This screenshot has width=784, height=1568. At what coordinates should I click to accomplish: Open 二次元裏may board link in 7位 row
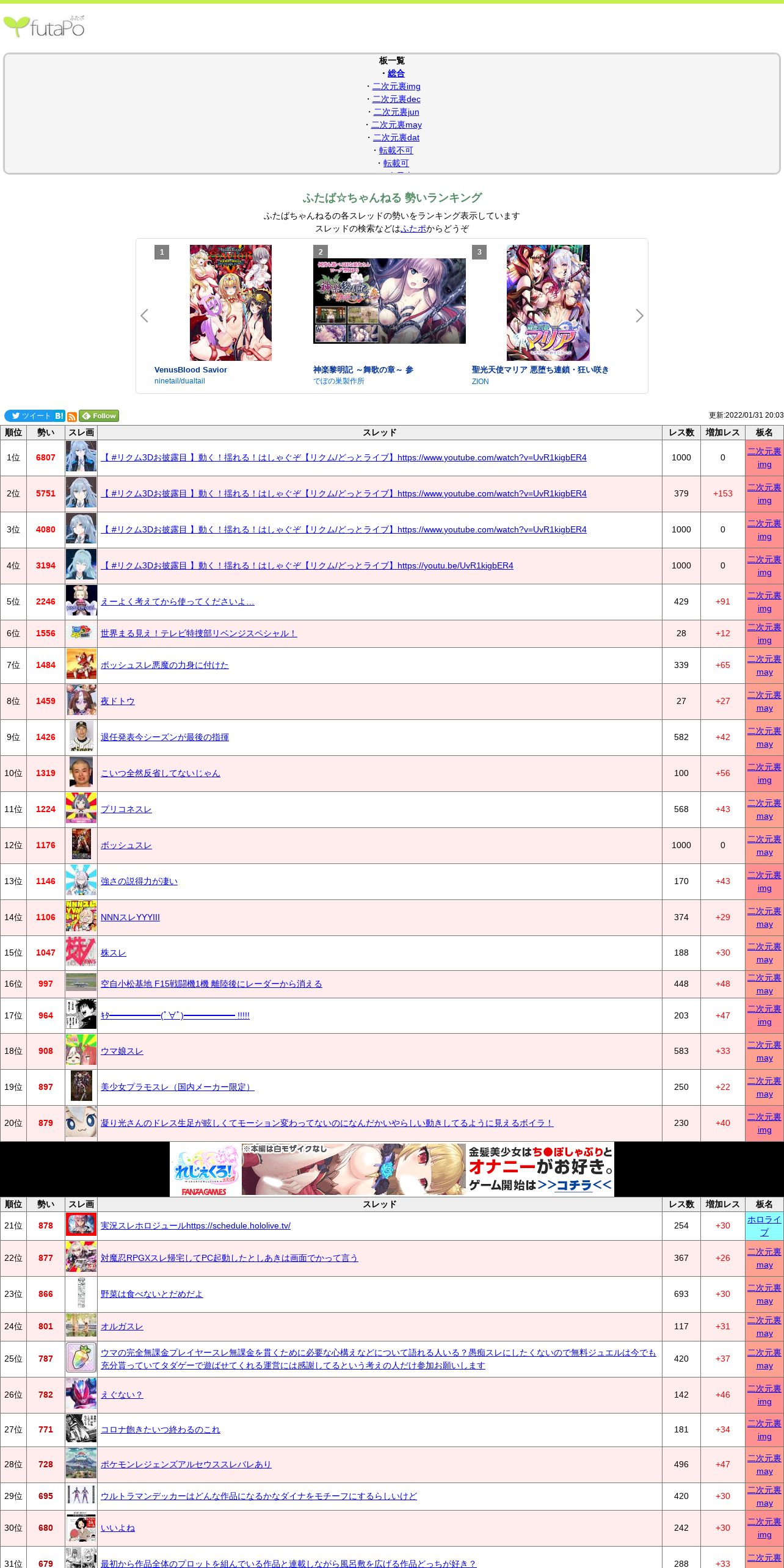(x=764, y=665)
